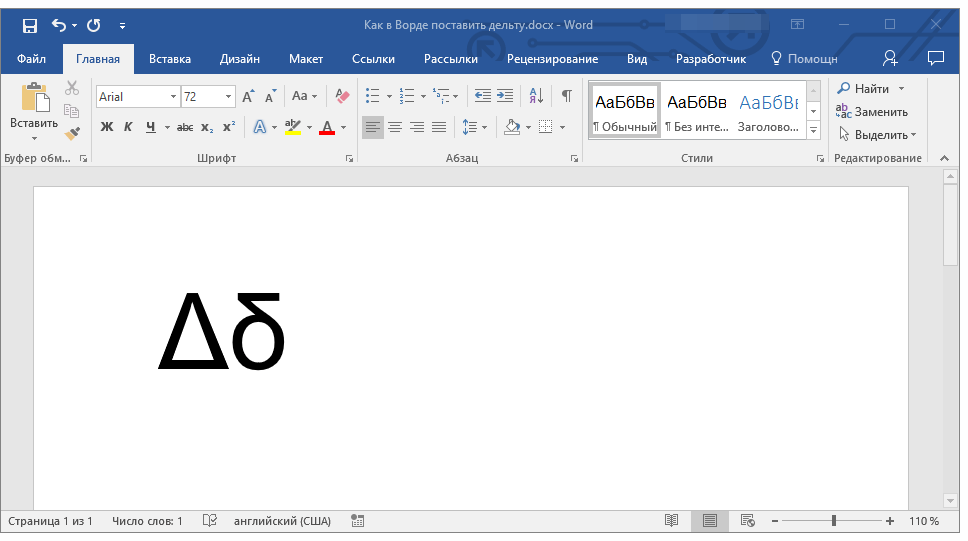Click the Increase Indent icon
The image size is (968, 541).
(x=505, y=97)
